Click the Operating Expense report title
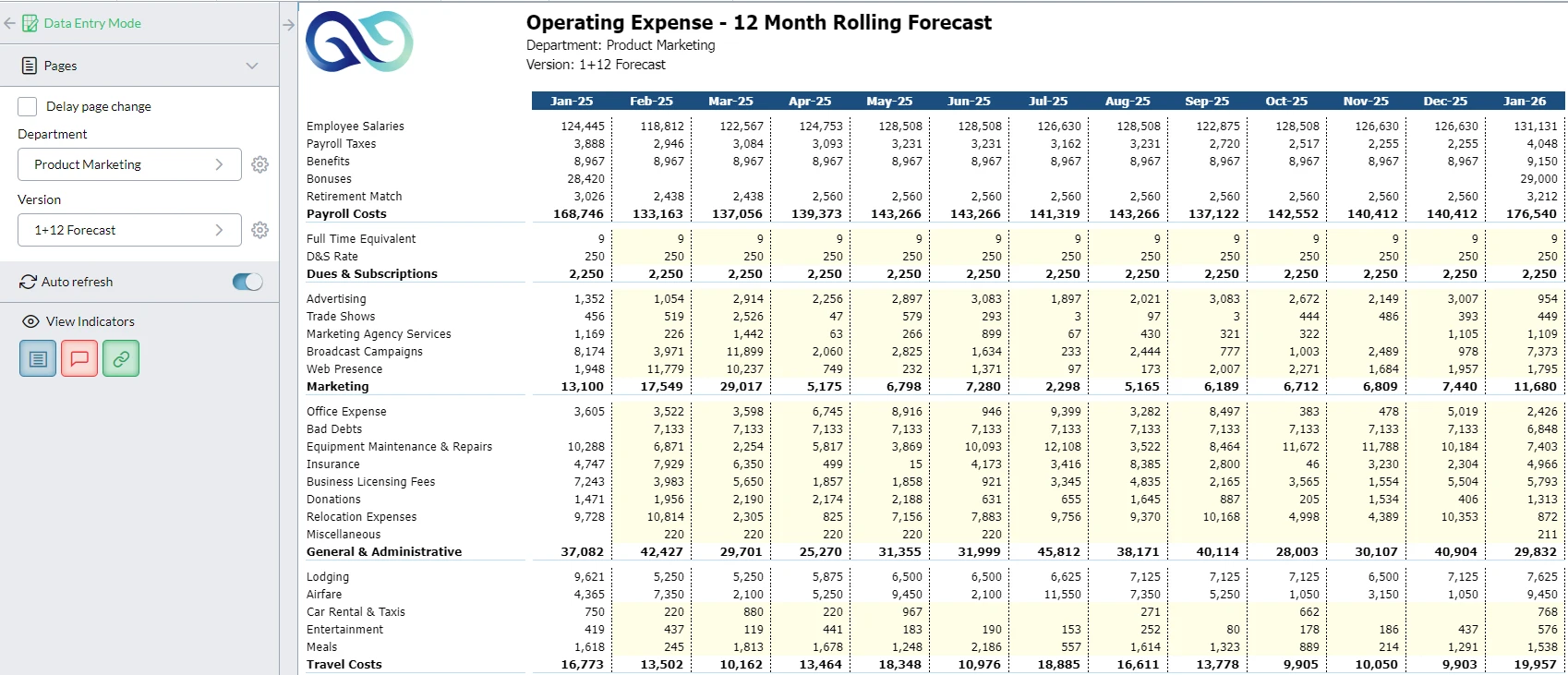The width and height of the screenshot is (1568, 675). pyautogui.click(x=759, y=22)
